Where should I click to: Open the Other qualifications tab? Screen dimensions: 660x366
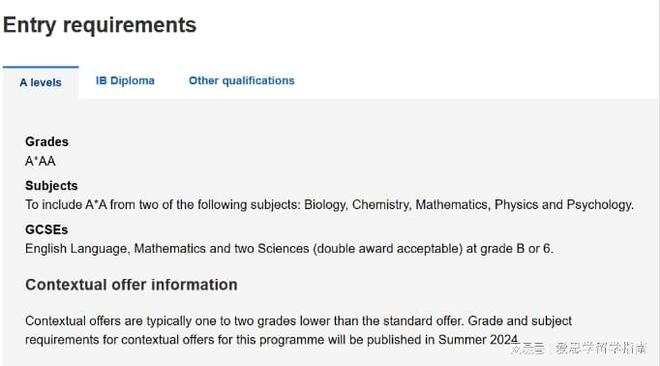241,80
